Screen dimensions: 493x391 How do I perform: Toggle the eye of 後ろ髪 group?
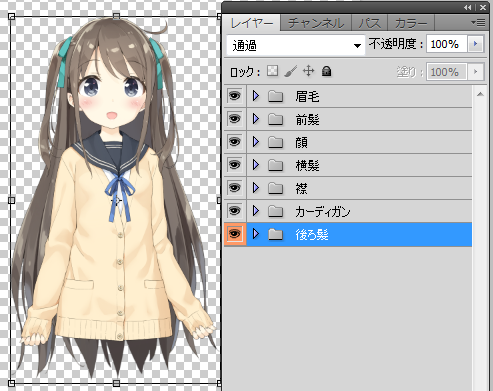pos(235,234)
